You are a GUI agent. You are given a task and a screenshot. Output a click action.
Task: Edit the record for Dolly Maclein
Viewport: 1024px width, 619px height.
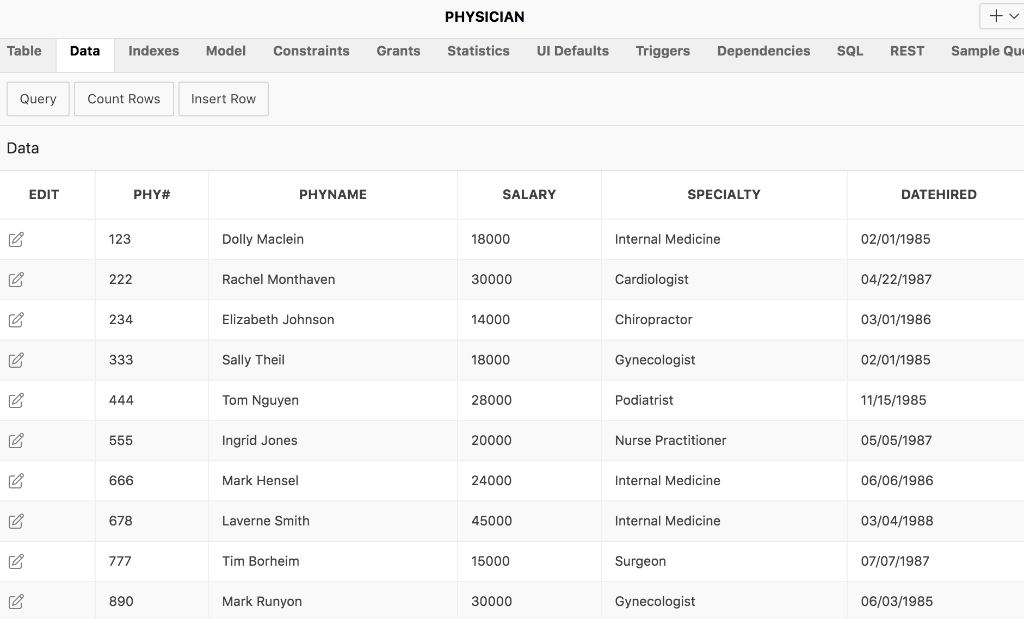click(x=16, y=239)
